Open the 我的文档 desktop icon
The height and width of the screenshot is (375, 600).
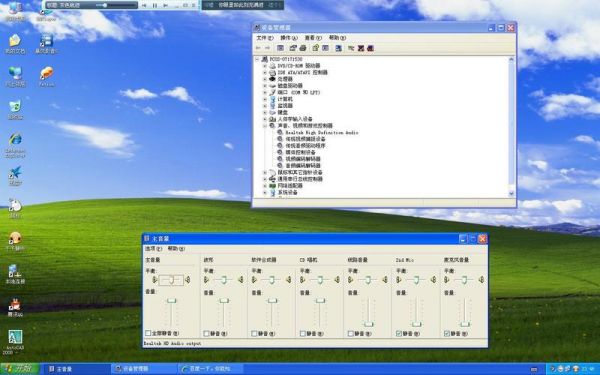[x=15, y=44]
